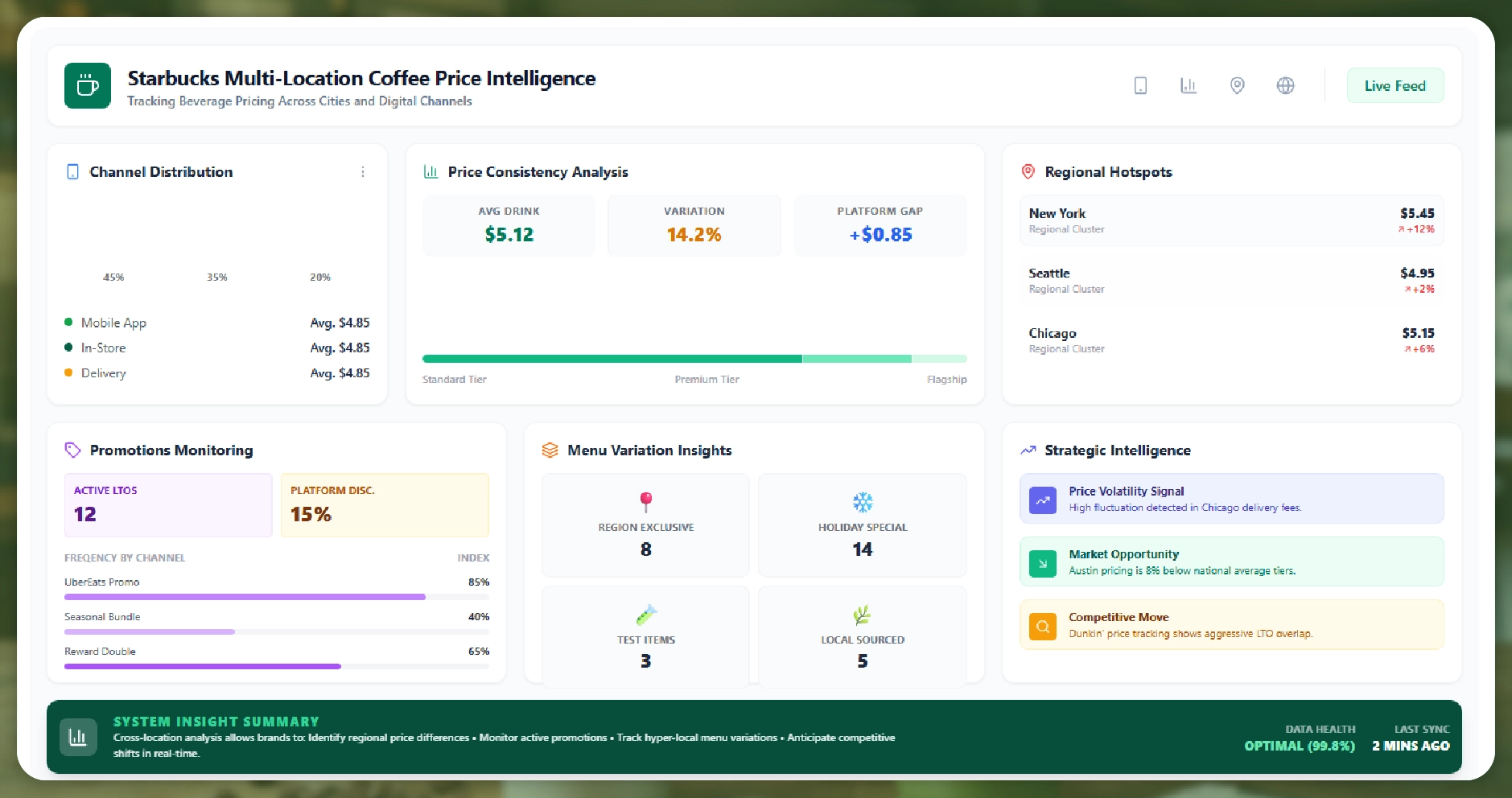Image resolution: width=1512 pixels, height=798 pixels.
Task: Click the Price Volatility Signal icon
Action: [1043, 500]
